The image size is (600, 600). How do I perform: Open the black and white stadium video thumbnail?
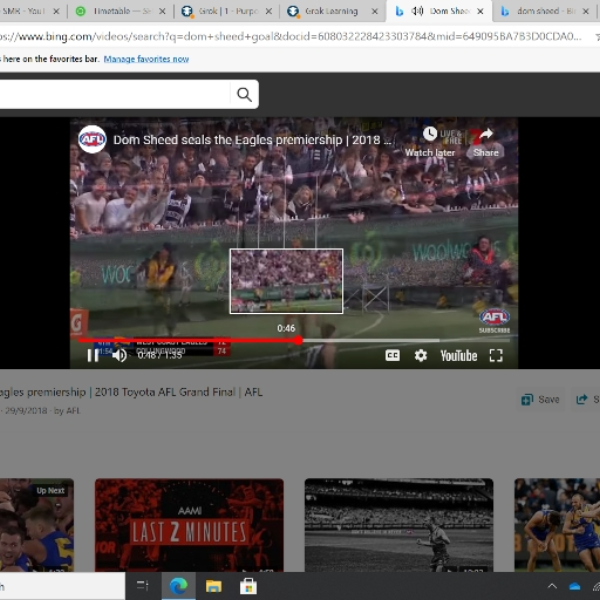[x=399, y=525]
